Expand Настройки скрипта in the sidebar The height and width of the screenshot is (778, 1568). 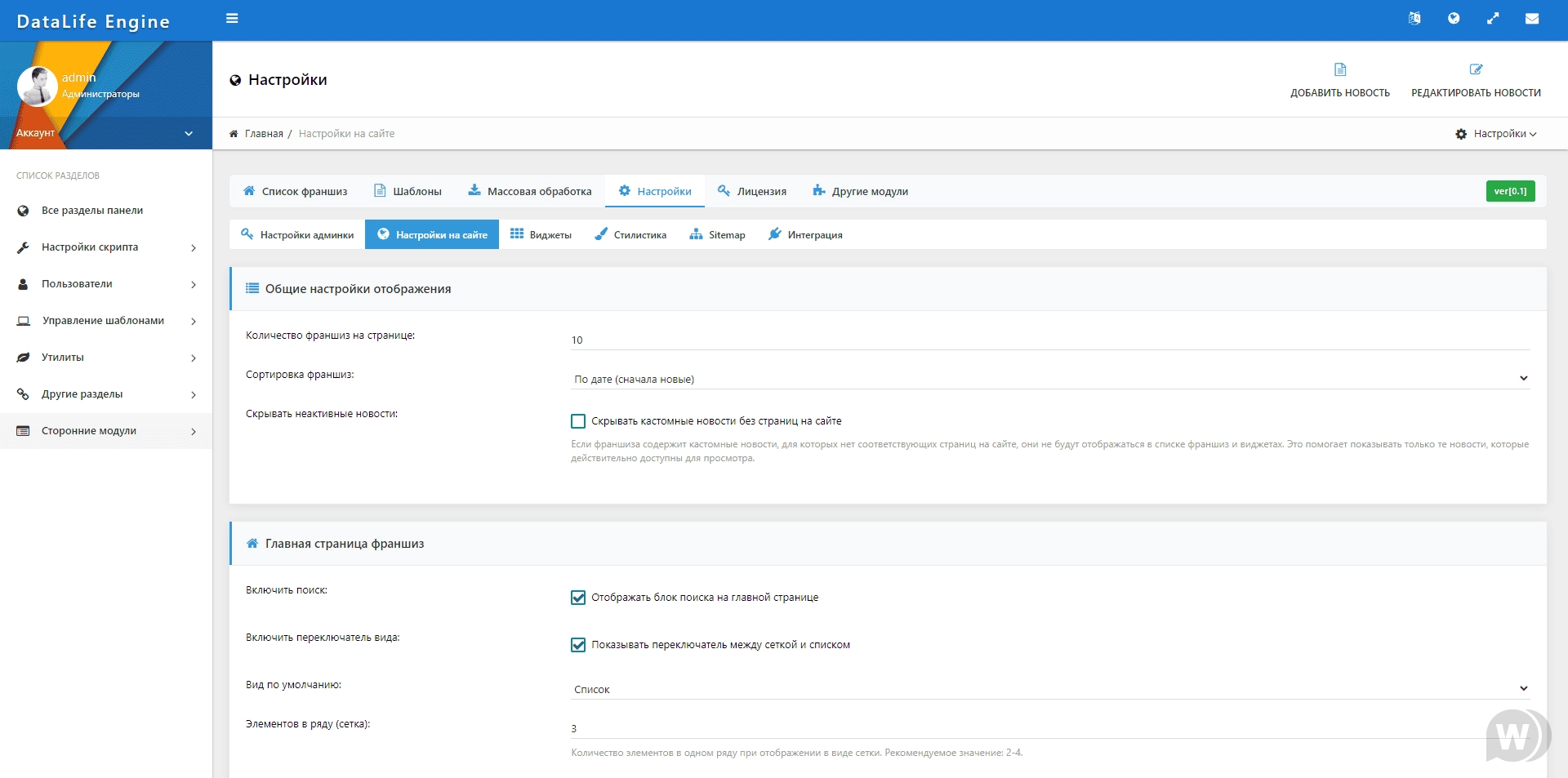coord(106,247)
